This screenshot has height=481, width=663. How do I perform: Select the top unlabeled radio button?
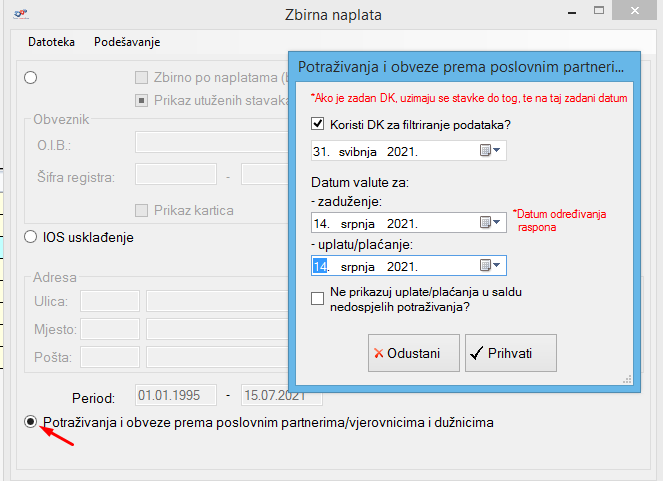tap(31, 77)
